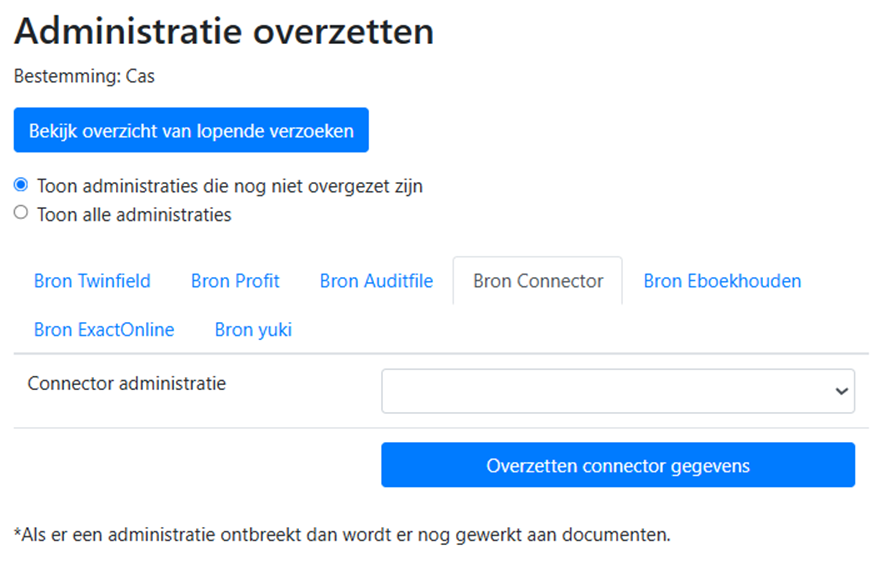
Task: Expand the dropdown using its chevron arrow
Action: 841,391
